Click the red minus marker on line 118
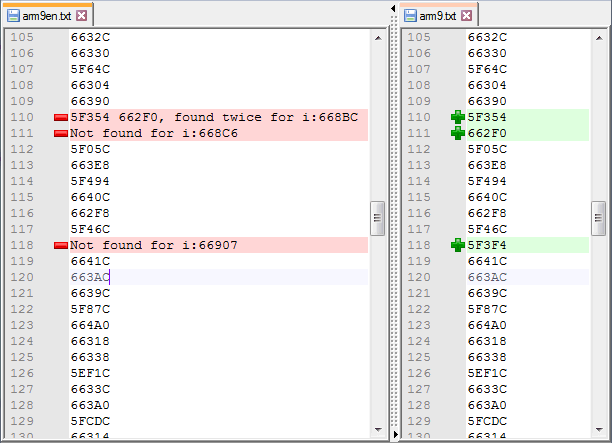The width and height of the screenshot is (612, 443). (x=61, y=245)
